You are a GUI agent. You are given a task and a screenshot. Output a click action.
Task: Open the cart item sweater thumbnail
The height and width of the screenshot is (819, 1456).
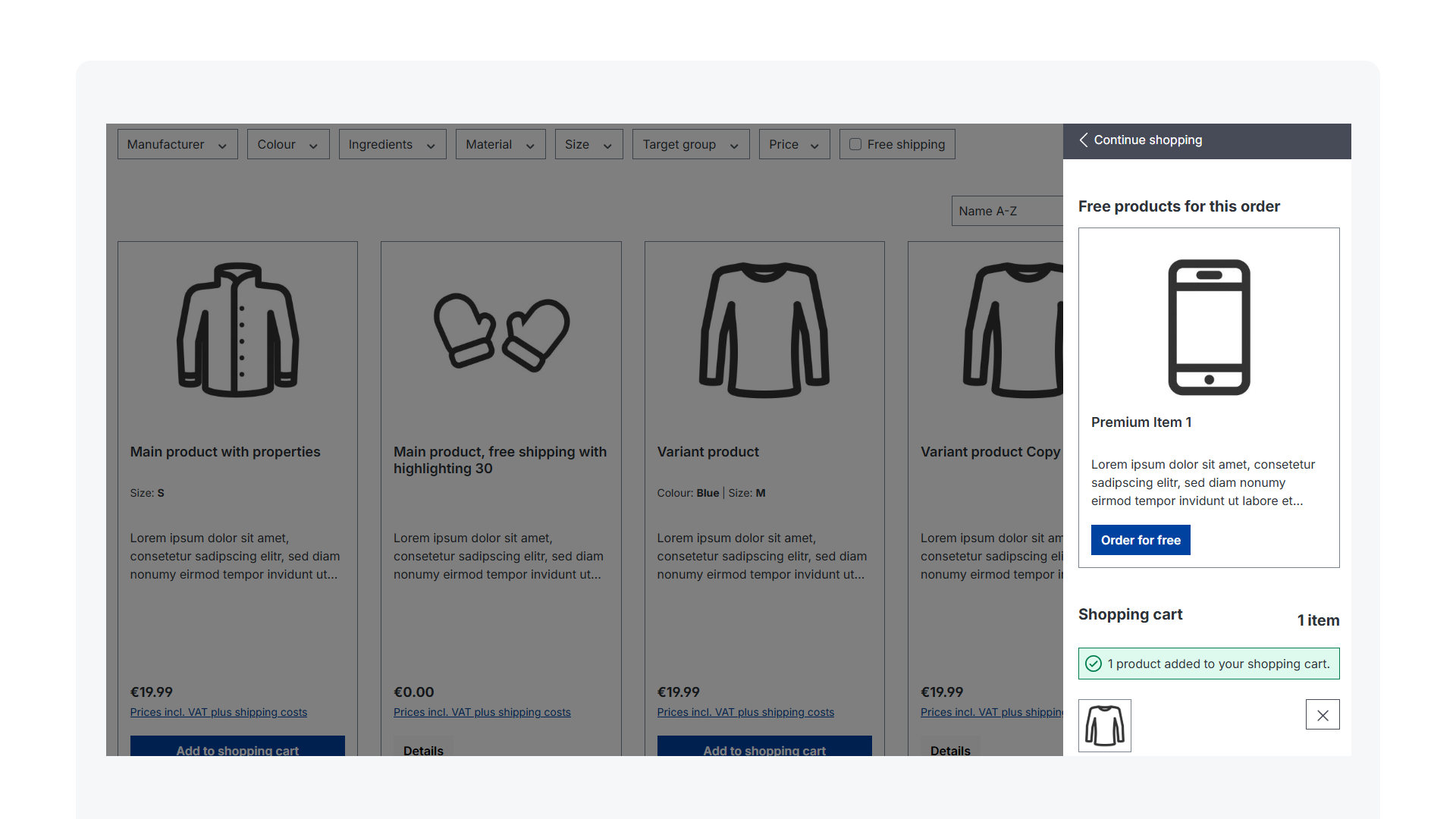pos(1105,726)
